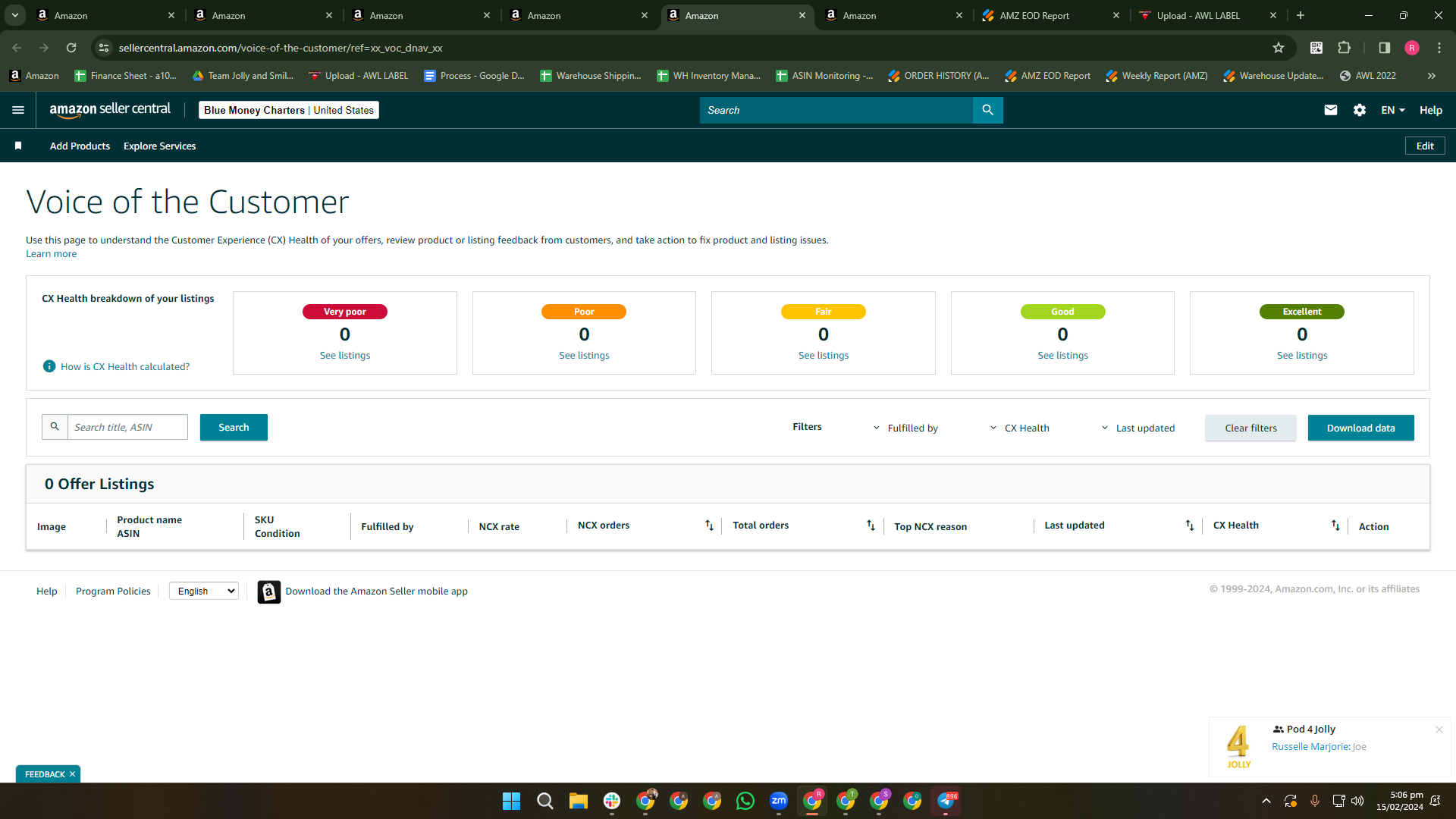Click the magnifier search button in header

tap(987, 110)
